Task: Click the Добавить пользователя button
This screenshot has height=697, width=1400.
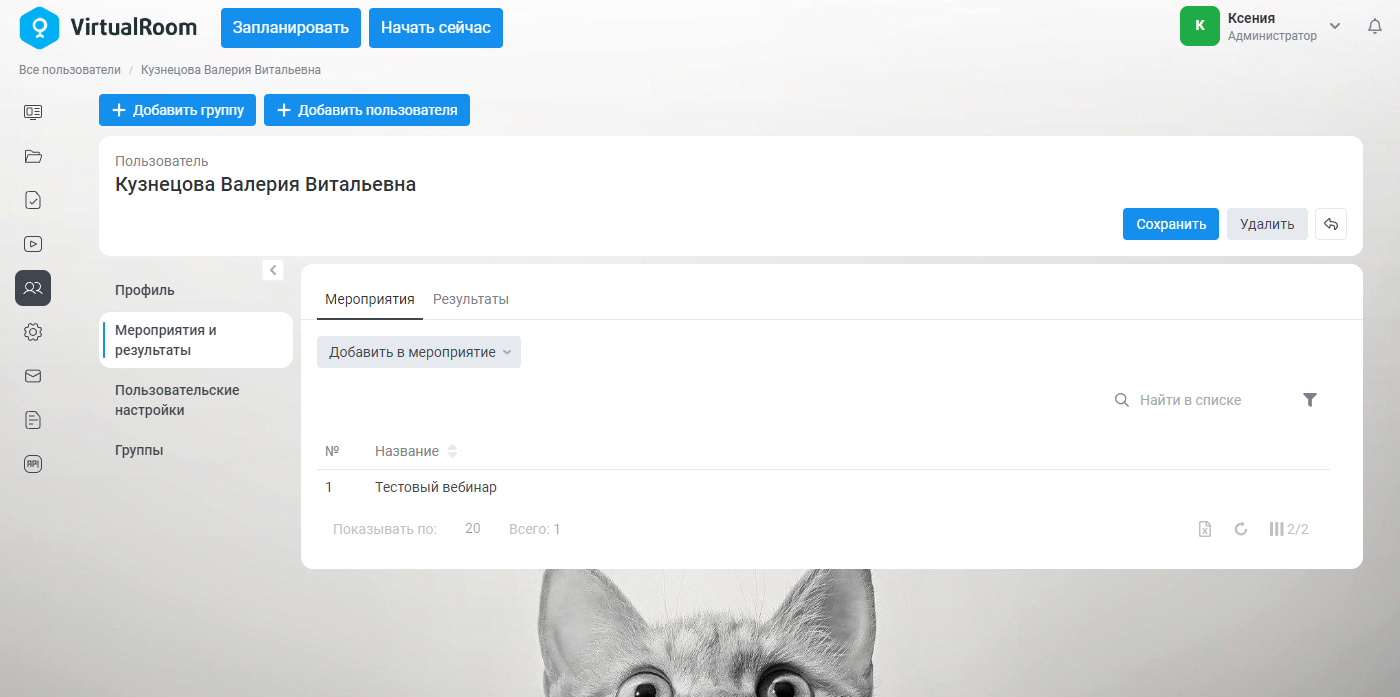Action: [367, 110]
